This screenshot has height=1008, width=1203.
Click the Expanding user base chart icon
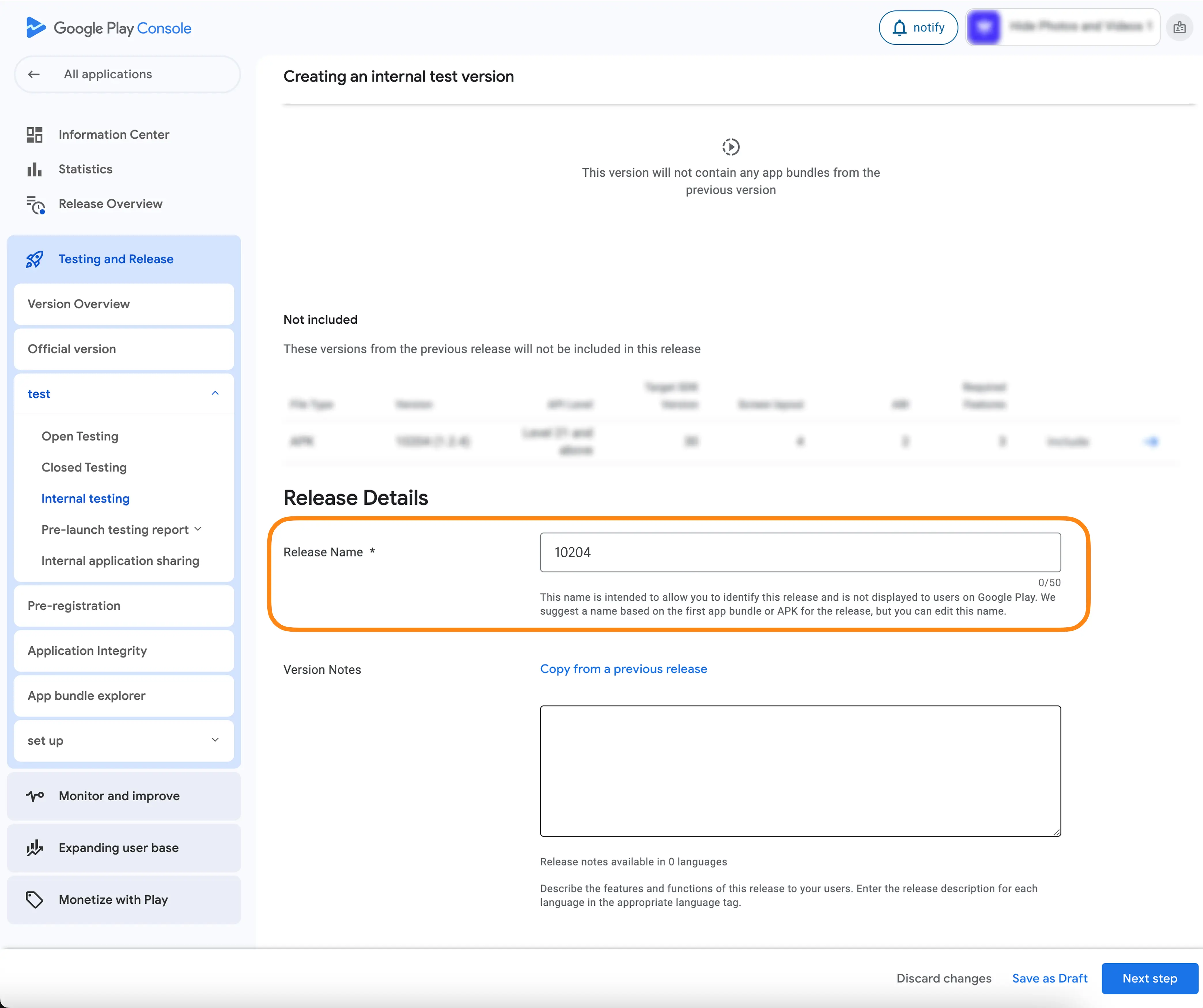tap(34, 847)
